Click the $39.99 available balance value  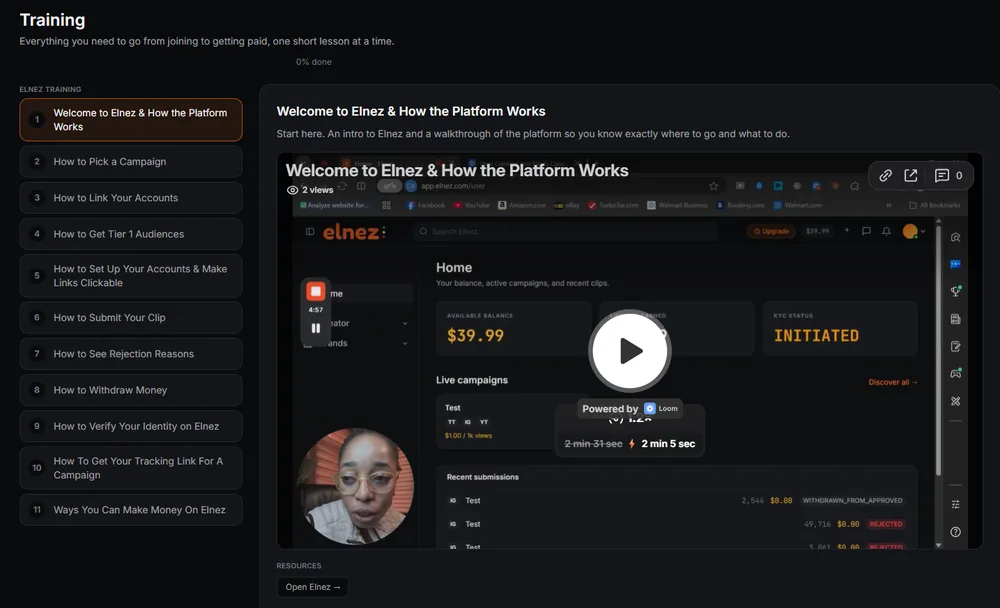475,336
